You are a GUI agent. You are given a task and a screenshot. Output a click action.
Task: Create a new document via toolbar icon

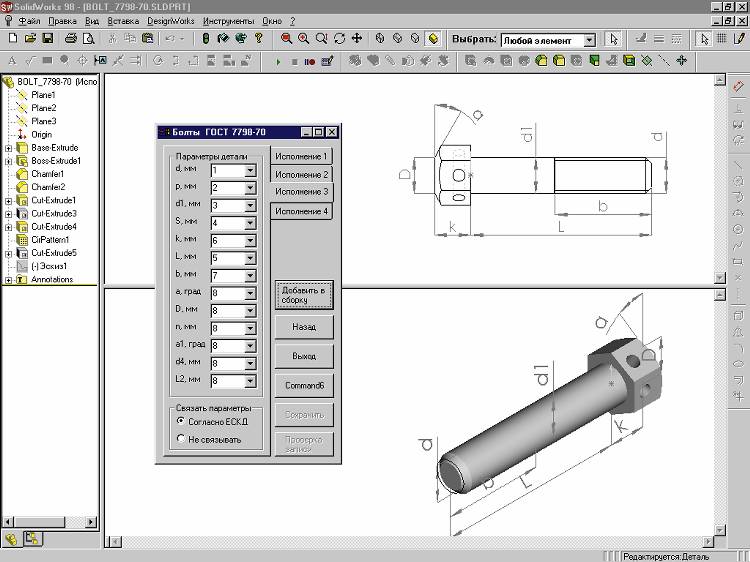point(13,38)
